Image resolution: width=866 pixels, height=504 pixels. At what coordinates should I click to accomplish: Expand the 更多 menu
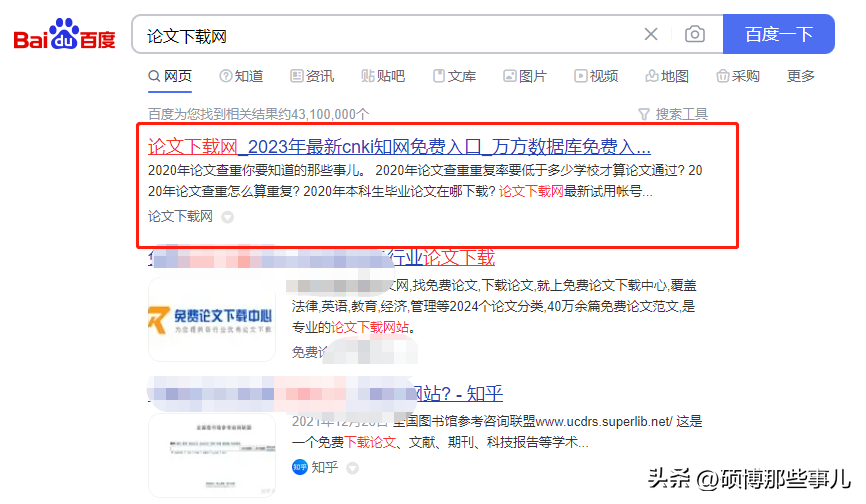(801, 76)
